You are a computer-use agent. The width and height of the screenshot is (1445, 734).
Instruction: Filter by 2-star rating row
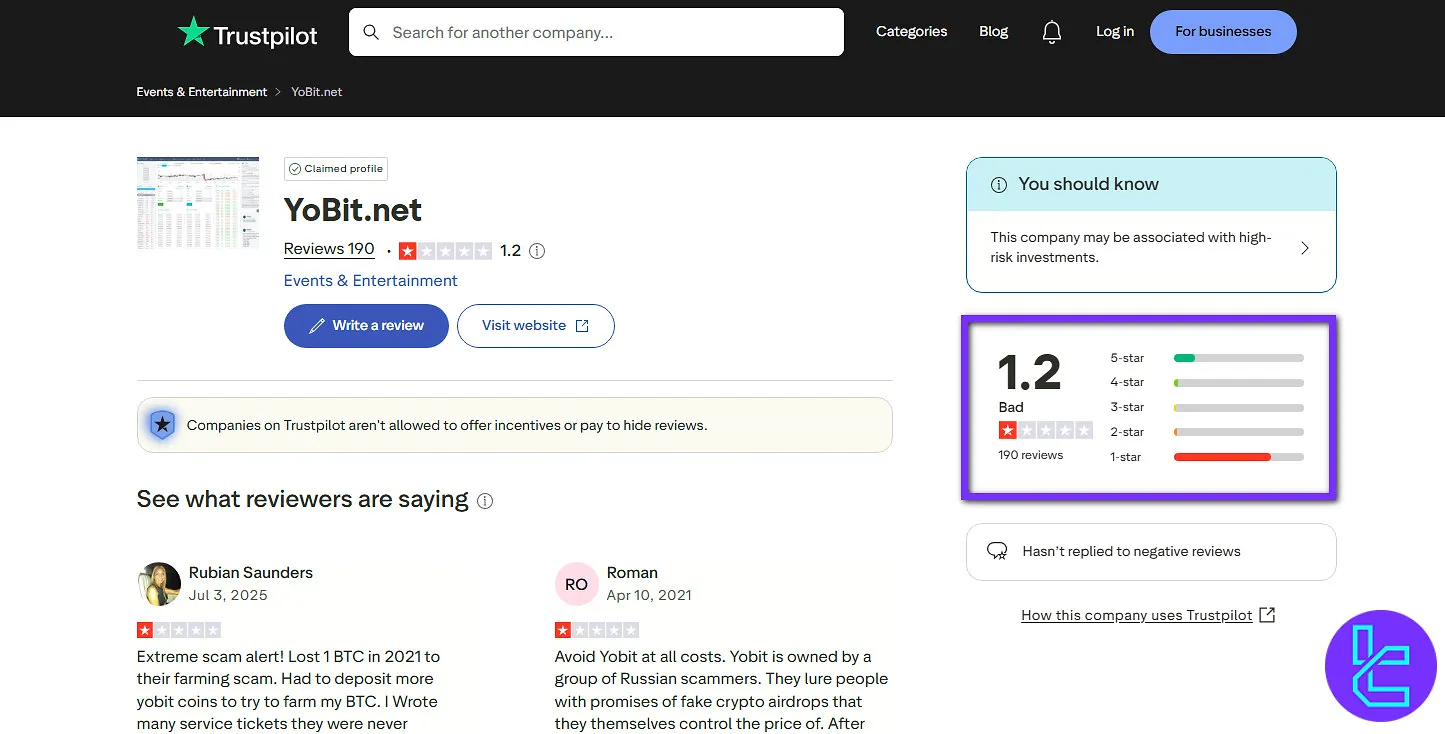1207,433
